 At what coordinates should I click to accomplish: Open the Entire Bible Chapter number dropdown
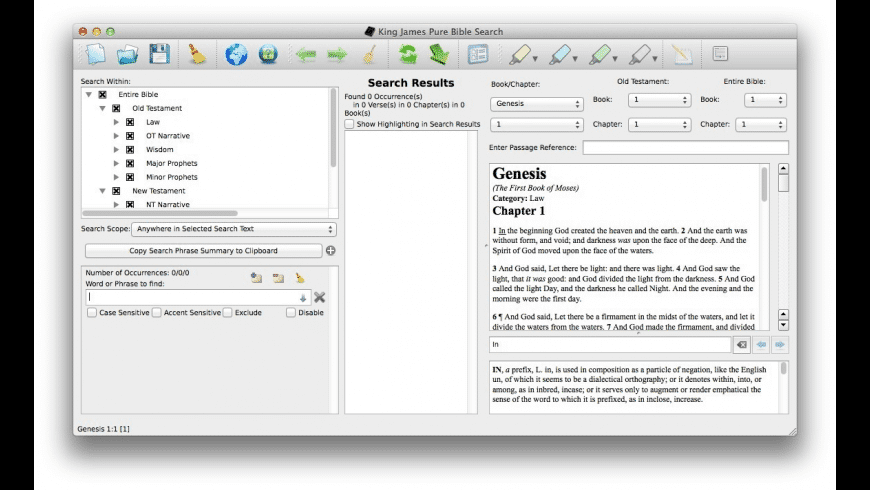click(761, 125)
